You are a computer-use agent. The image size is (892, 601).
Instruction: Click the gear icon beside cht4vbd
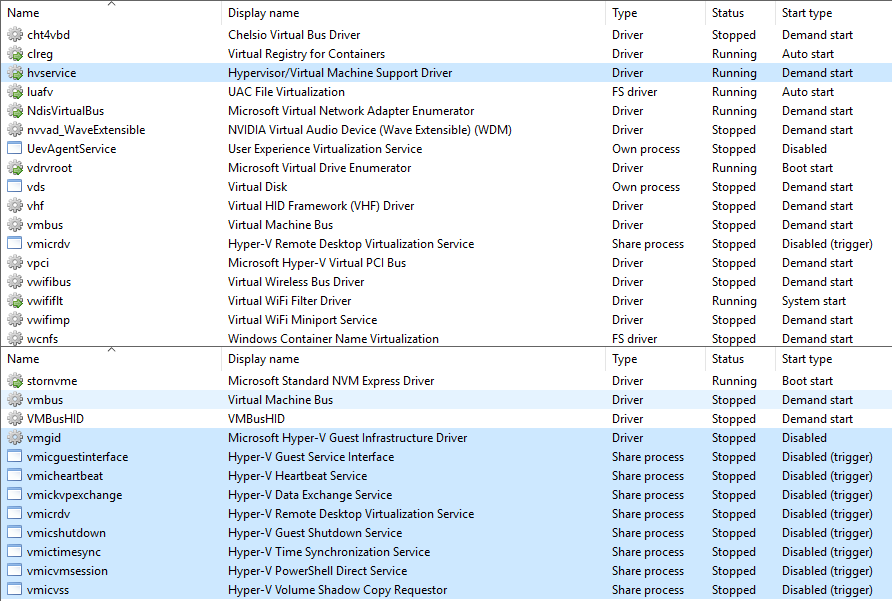tap(16, 34)
